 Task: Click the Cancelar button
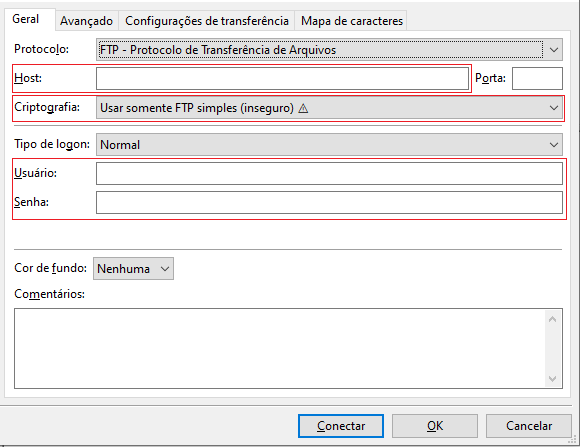pyautogui.click(x=529, y=426)
